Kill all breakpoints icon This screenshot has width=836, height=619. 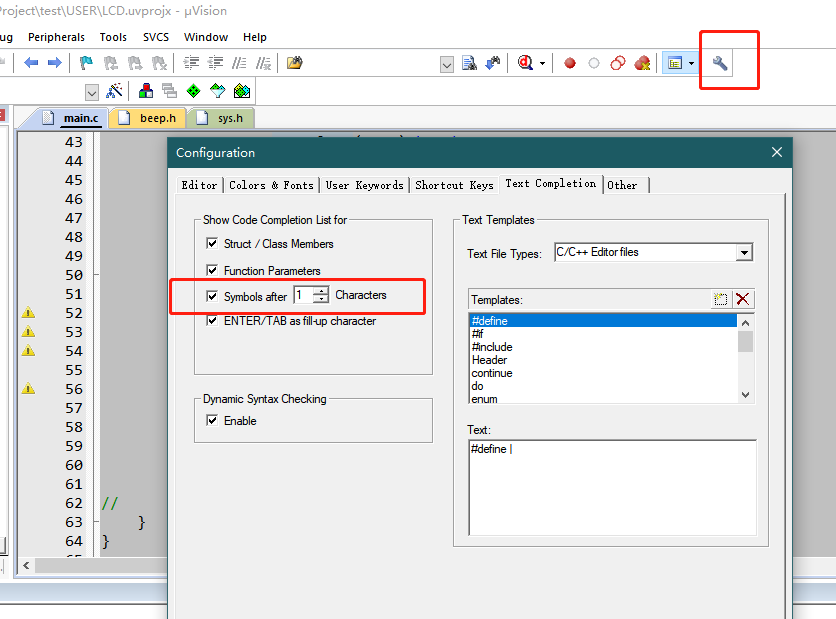coord(642,63)
